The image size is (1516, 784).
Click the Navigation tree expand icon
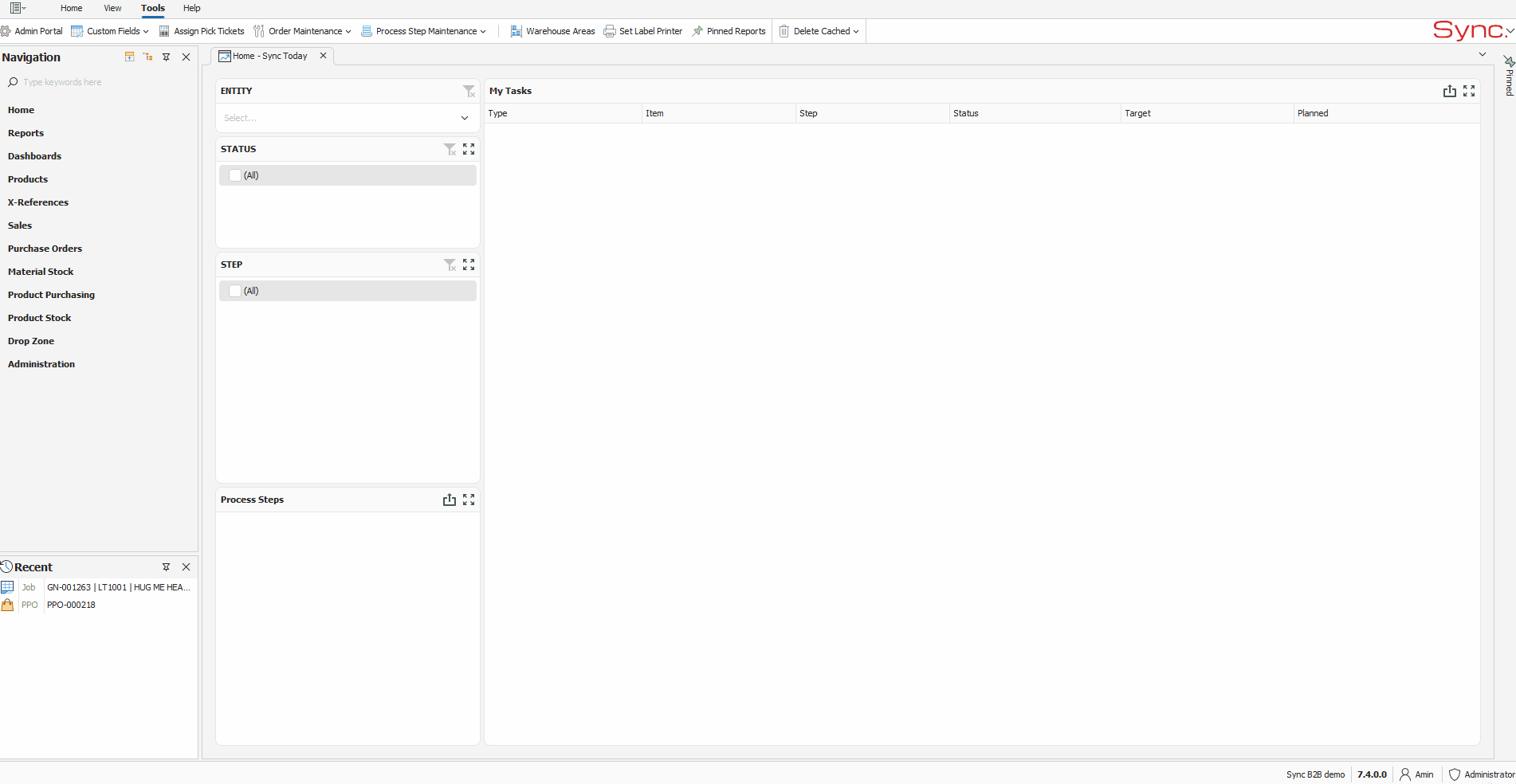[x=148, y=57]
